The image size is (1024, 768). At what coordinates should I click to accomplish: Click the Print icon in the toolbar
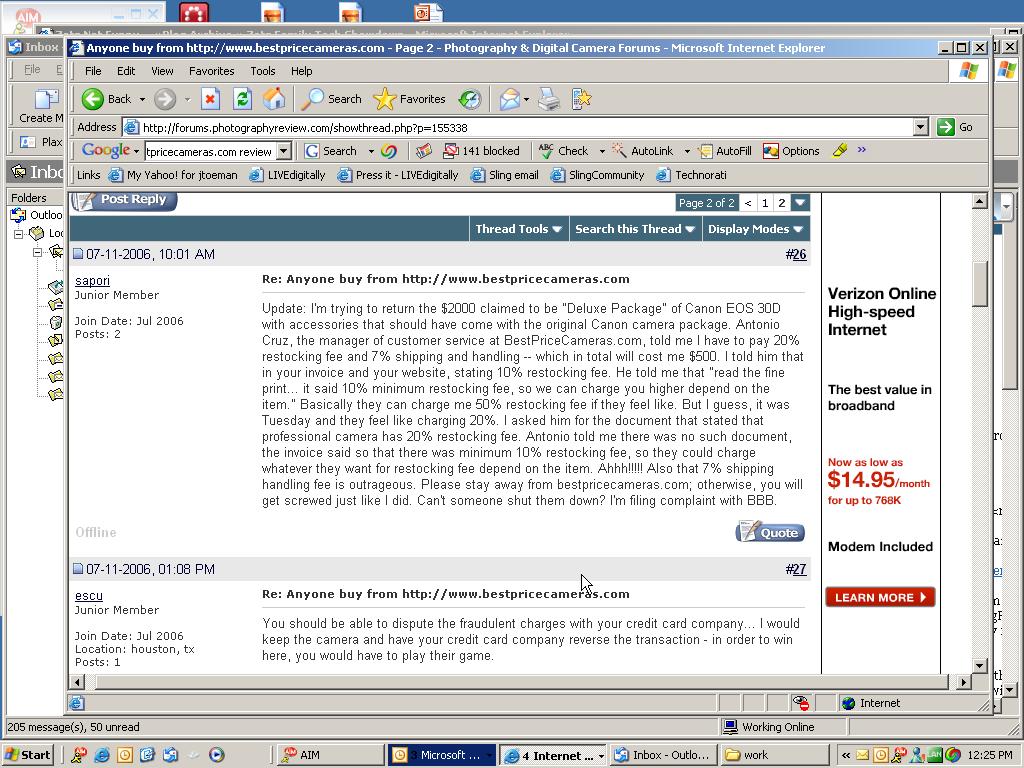click(x=549, y=99)
